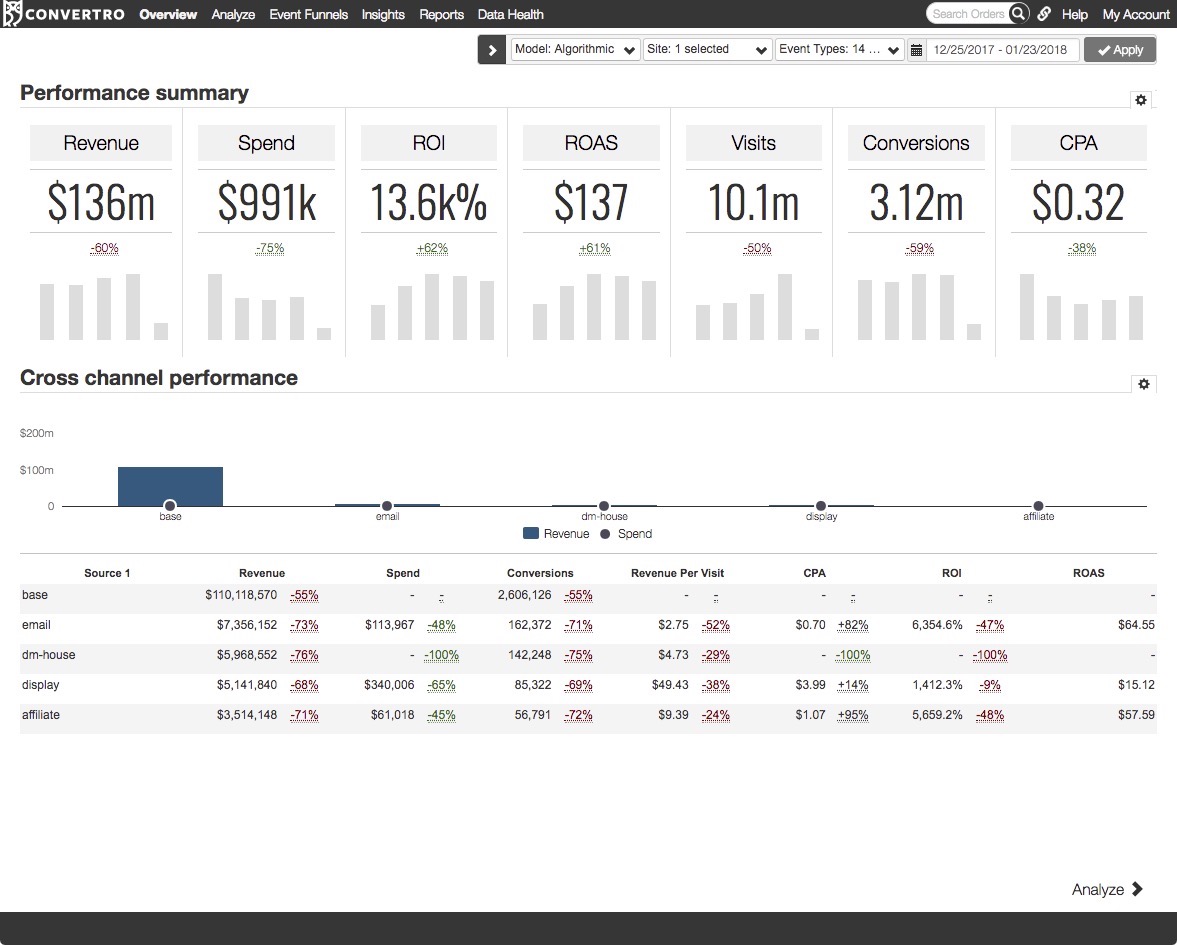Open Performance summary settings gear
Image resolution: width=1177 pixels, height=945 pixels.
coord(1141,100)
